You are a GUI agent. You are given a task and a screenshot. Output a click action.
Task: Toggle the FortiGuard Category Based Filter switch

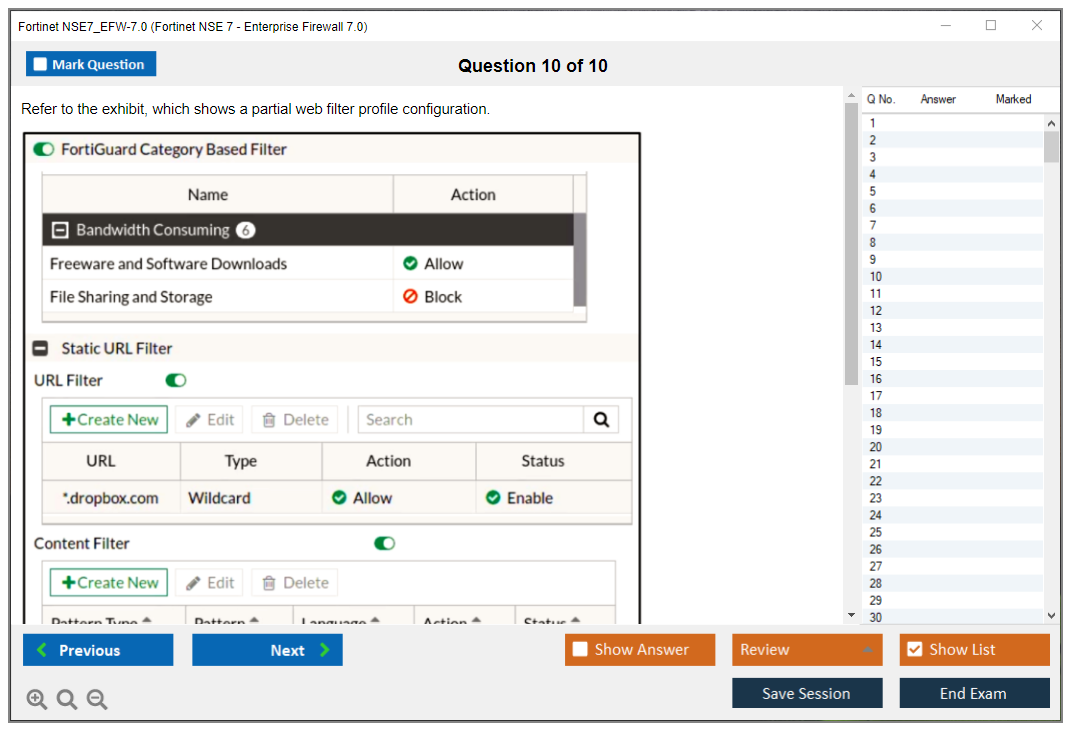tap(44, 150)
